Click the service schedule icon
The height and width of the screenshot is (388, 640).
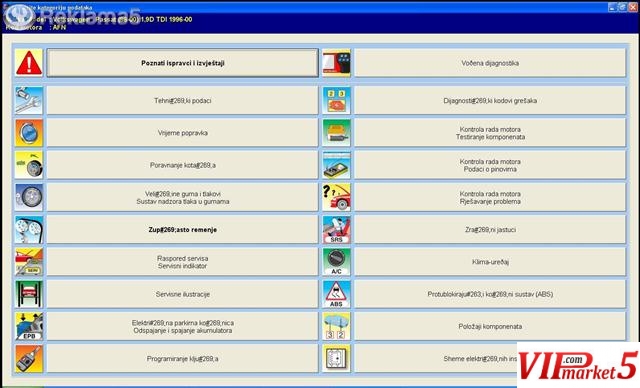[x=29, y=262]
